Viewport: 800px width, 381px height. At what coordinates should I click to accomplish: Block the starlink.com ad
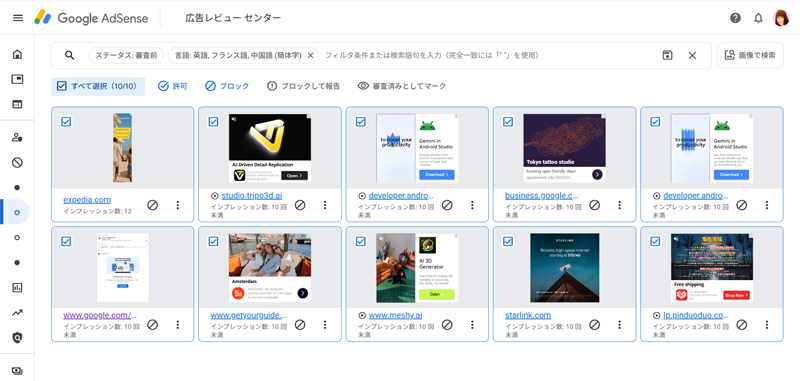[594, 324]
